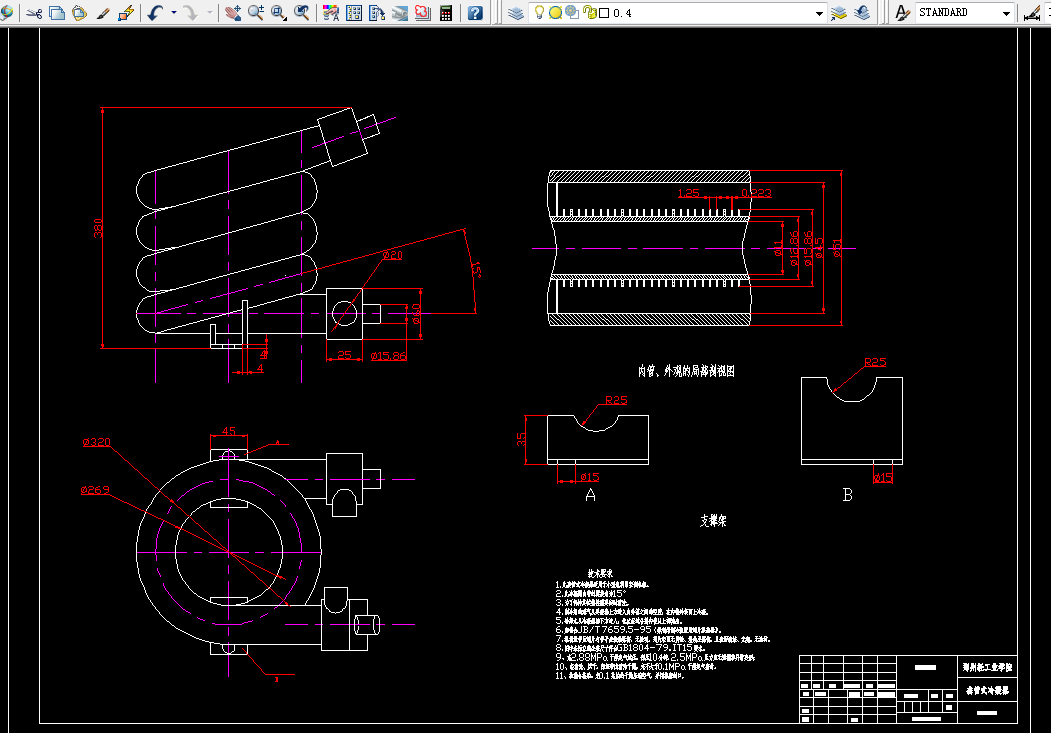Image resolution: width=1051 pixels, height=733 pixels.
Task: Select the Match Properties brush icon
Action: (103, 13)
